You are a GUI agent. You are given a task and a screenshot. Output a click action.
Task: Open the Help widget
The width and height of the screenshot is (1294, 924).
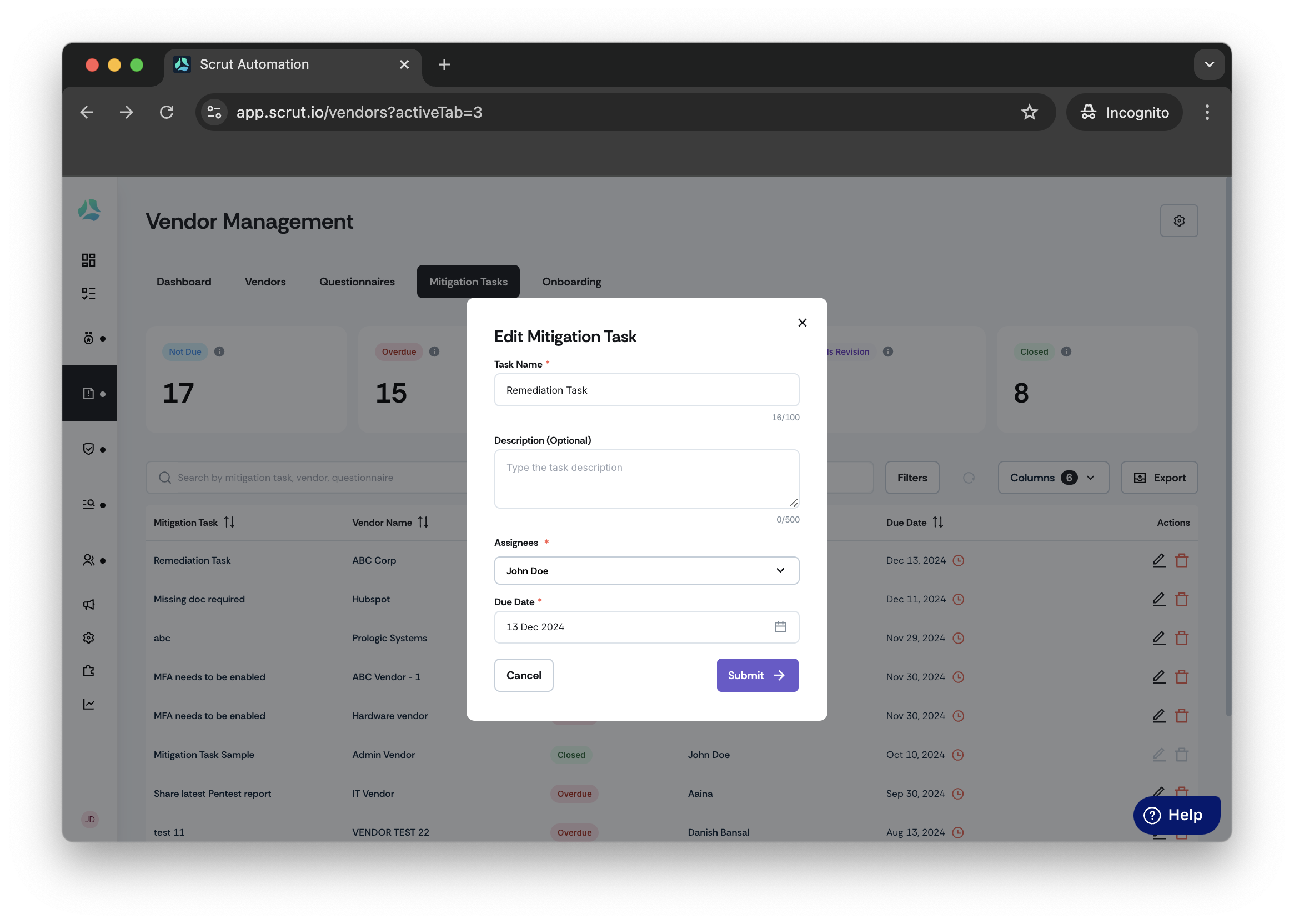[1176, 815]
